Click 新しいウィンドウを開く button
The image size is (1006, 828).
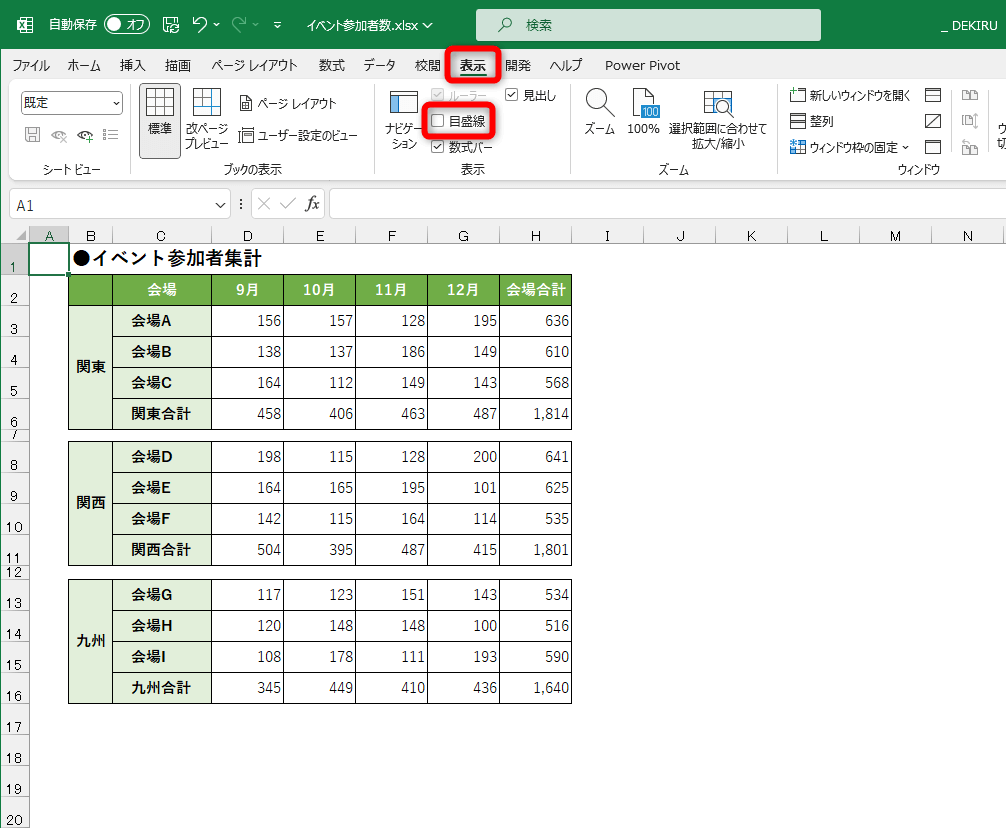pos(850,95)
